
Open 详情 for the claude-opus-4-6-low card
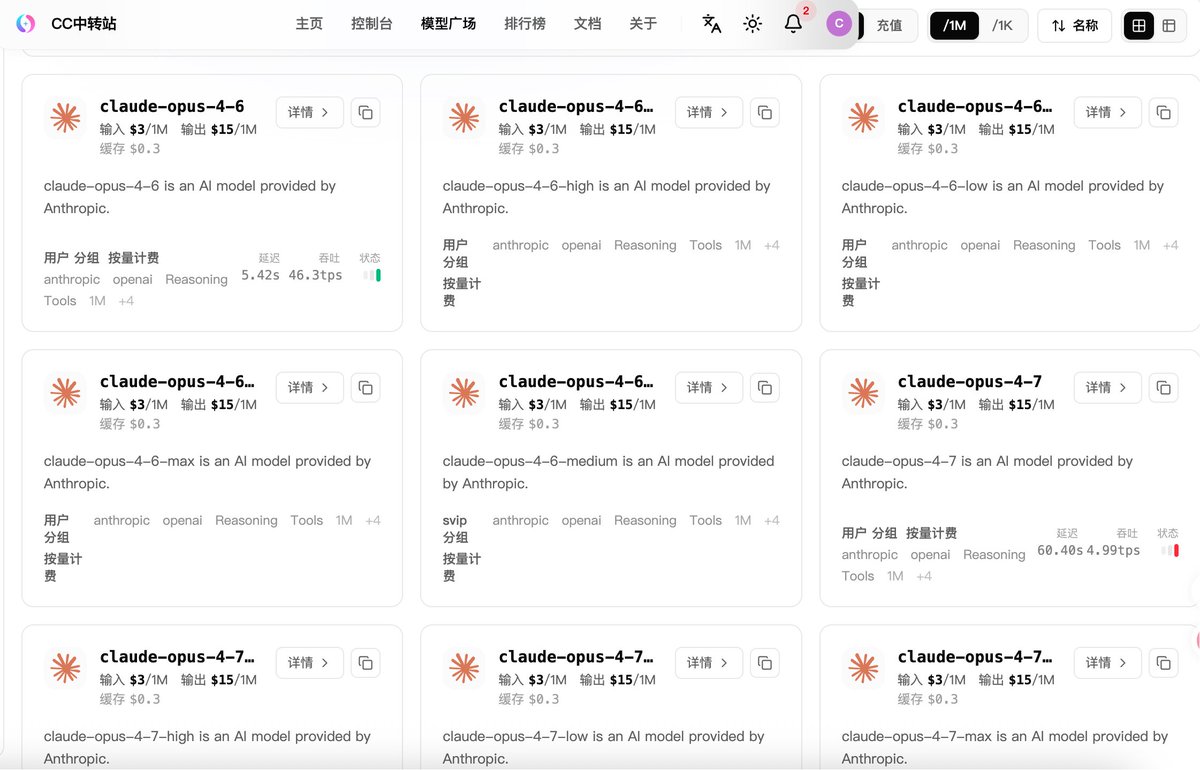click(x=1107, y=112)
